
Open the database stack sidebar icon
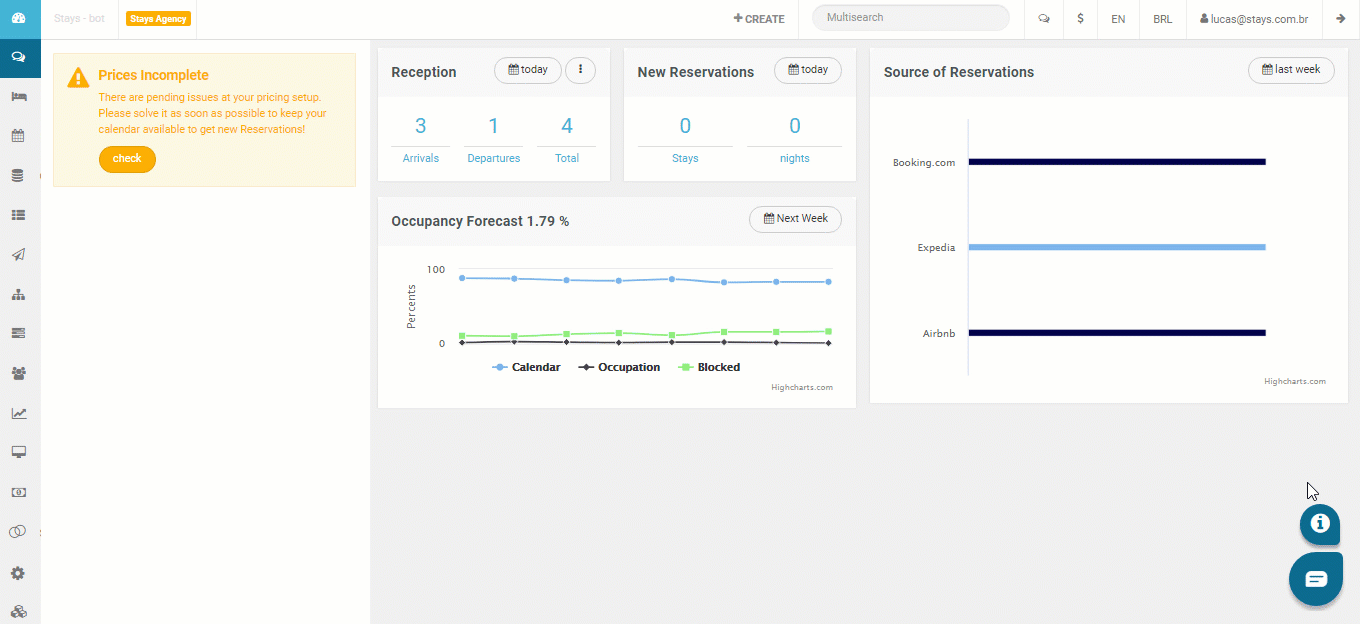click(18, 176)
